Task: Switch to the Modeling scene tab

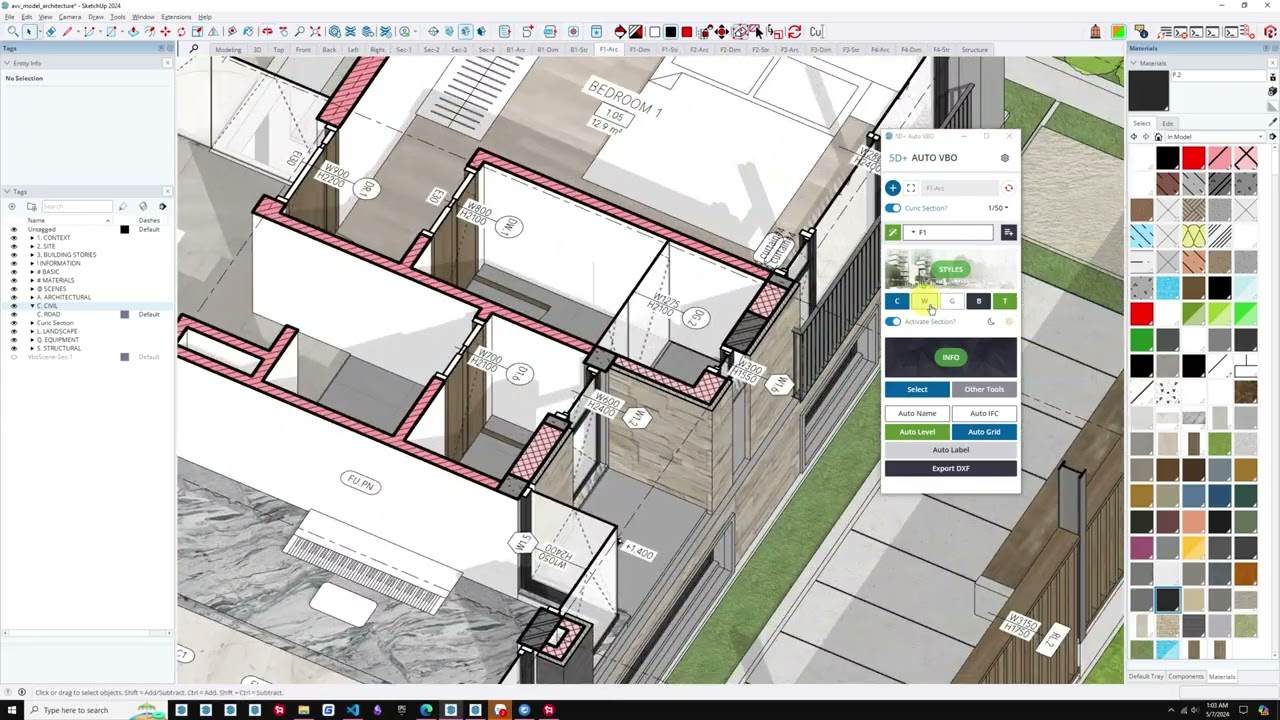Action: 228,50
